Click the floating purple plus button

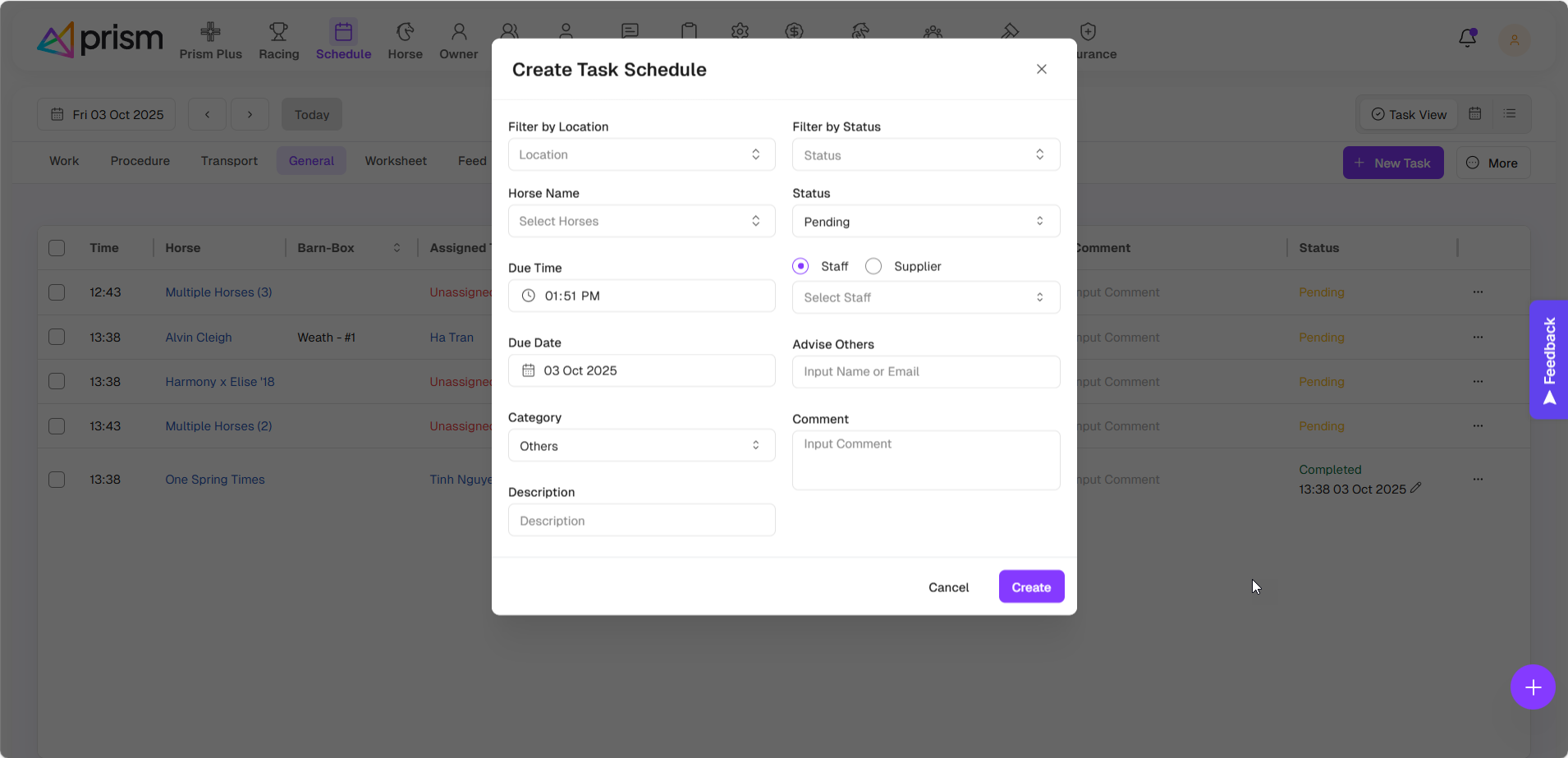[1533, 687]
